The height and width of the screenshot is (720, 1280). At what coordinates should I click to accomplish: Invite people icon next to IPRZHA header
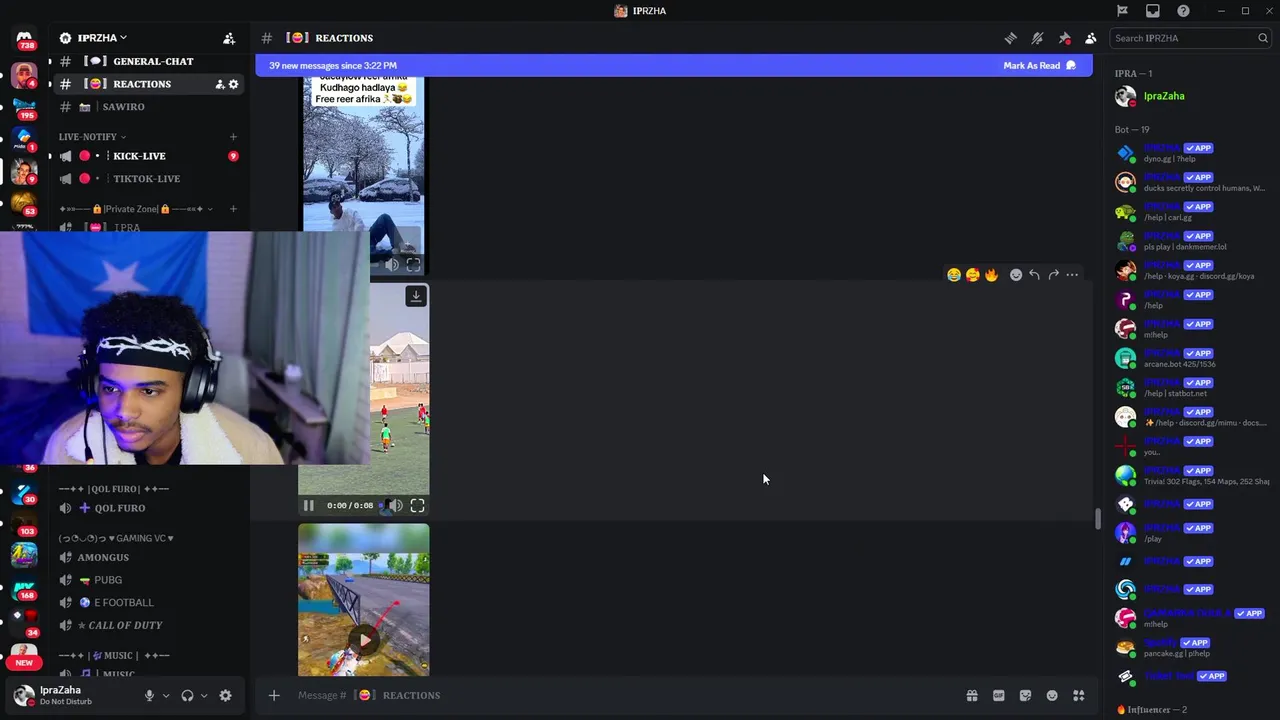pos(229,38)
